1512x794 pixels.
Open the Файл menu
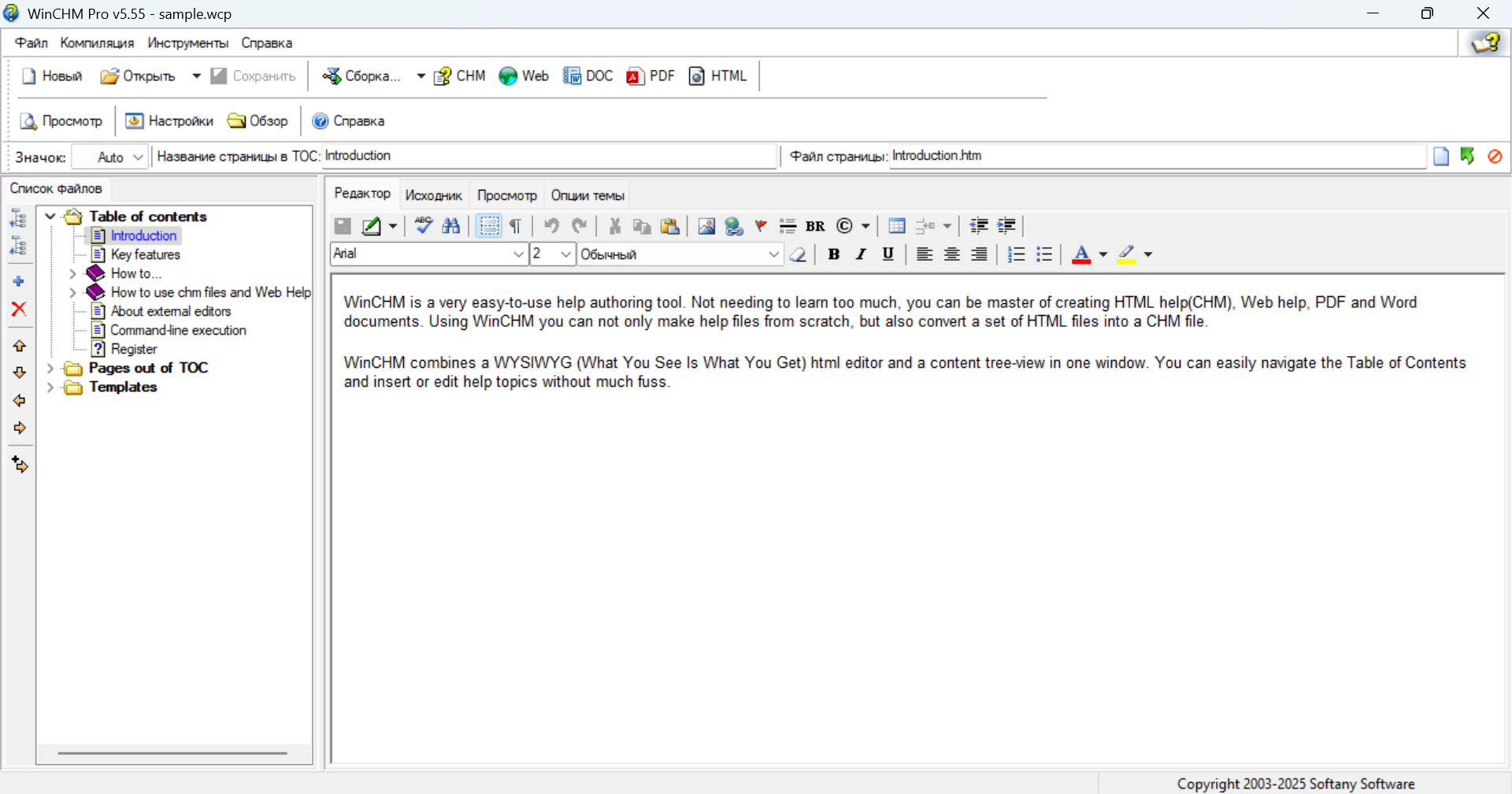point(31,43)
